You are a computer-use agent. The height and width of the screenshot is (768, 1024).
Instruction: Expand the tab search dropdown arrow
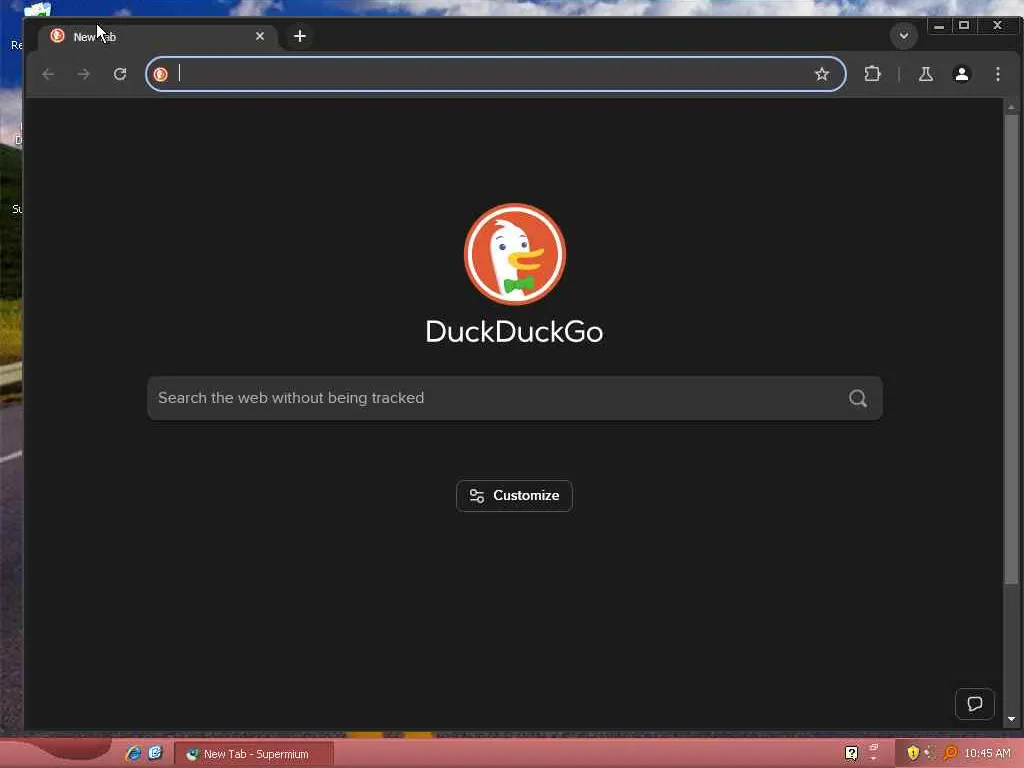[x=904, y=35]
